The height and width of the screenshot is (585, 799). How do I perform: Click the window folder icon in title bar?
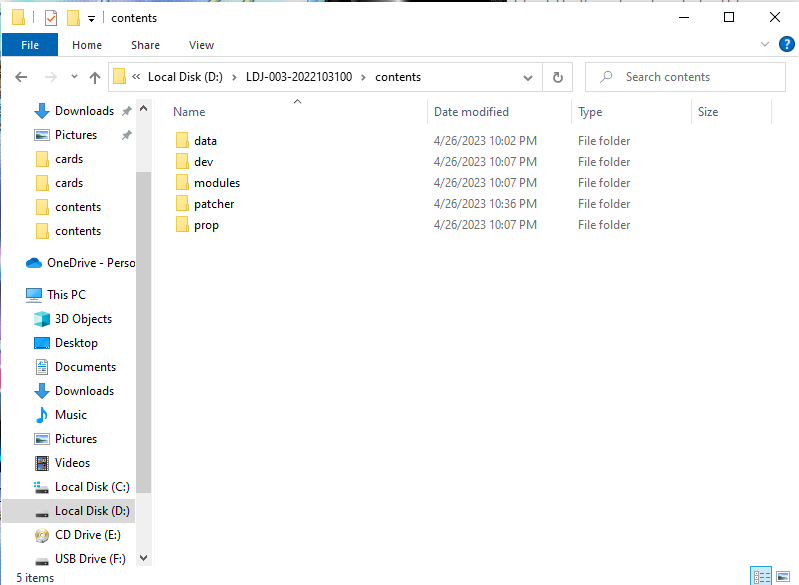click(x=18, y=17)
